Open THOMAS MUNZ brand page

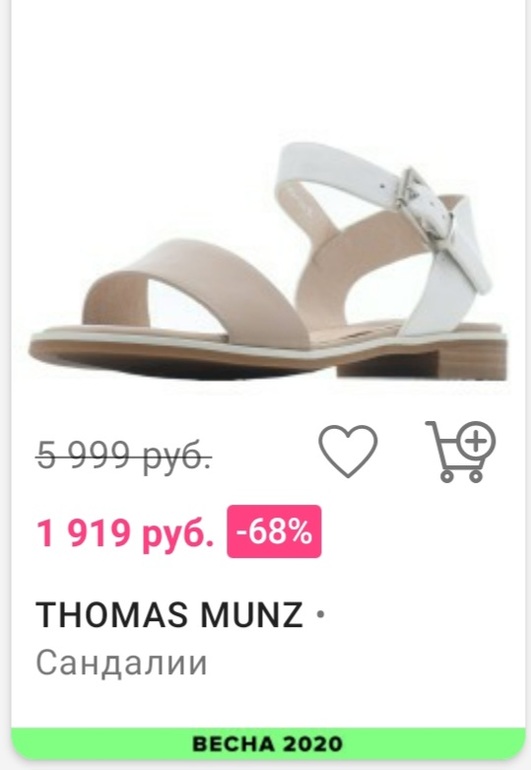169,614
